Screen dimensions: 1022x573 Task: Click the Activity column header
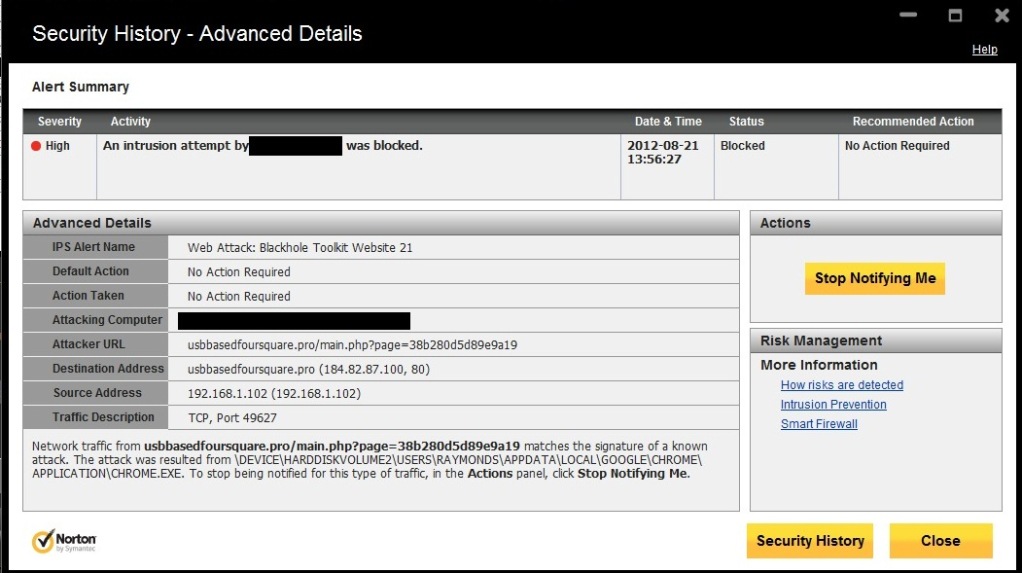pyautogui.click(x=130, y=121)
